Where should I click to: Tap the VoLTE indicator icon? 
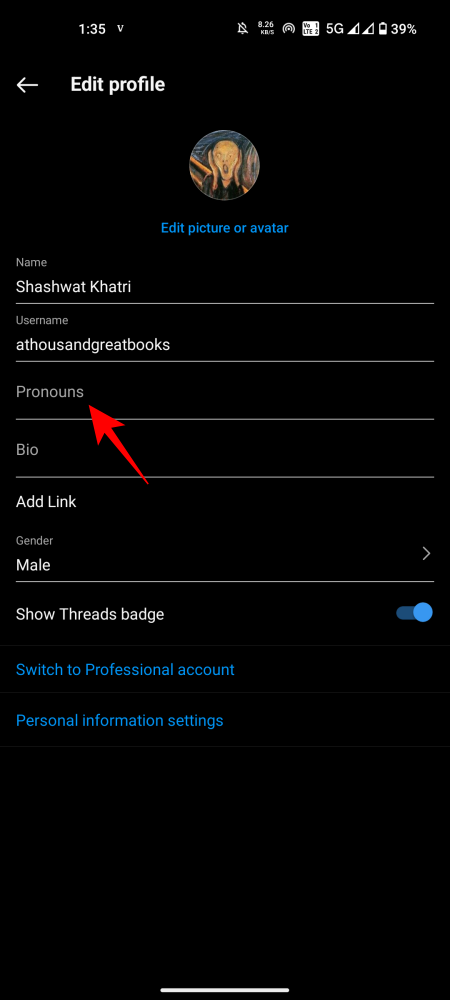310,29
